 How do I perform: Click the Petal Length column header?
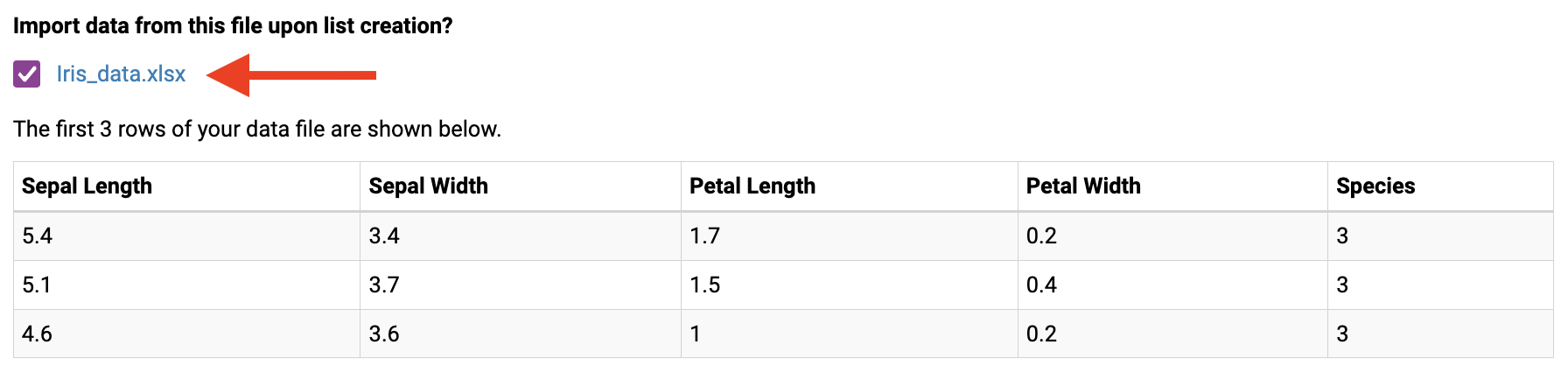pyautogui.click(x=752, y=186)
